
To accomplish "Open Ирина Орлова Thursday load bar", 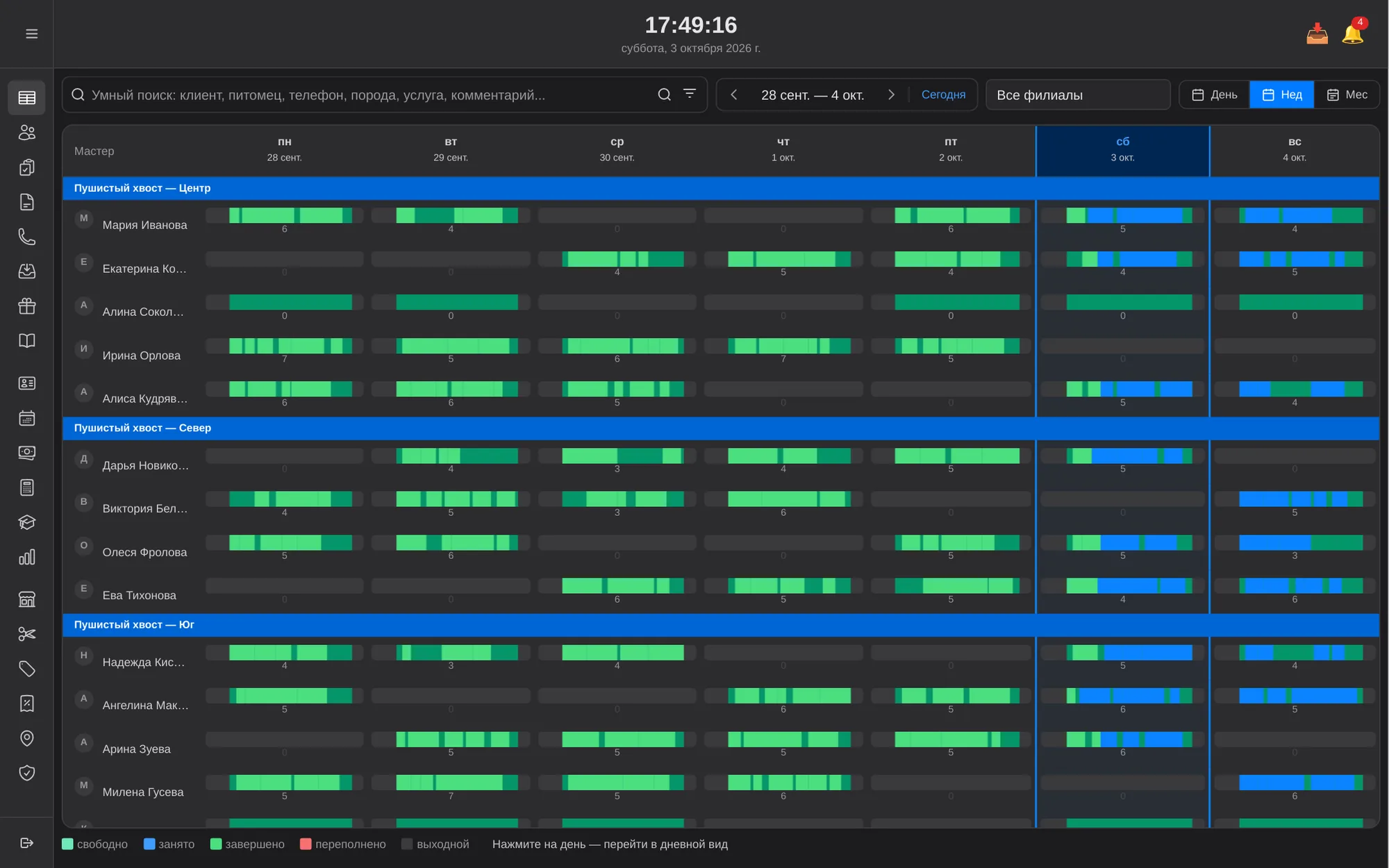I will (783, 346).
